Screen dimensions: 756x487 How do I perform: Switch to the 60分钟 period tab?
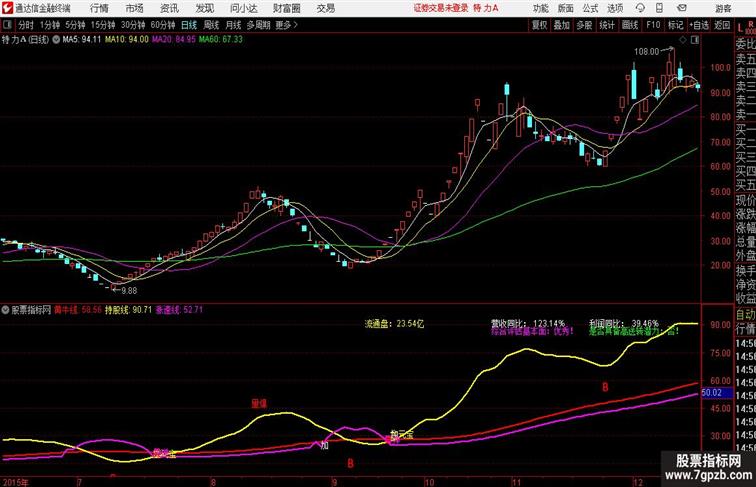(x=162, y=25)
